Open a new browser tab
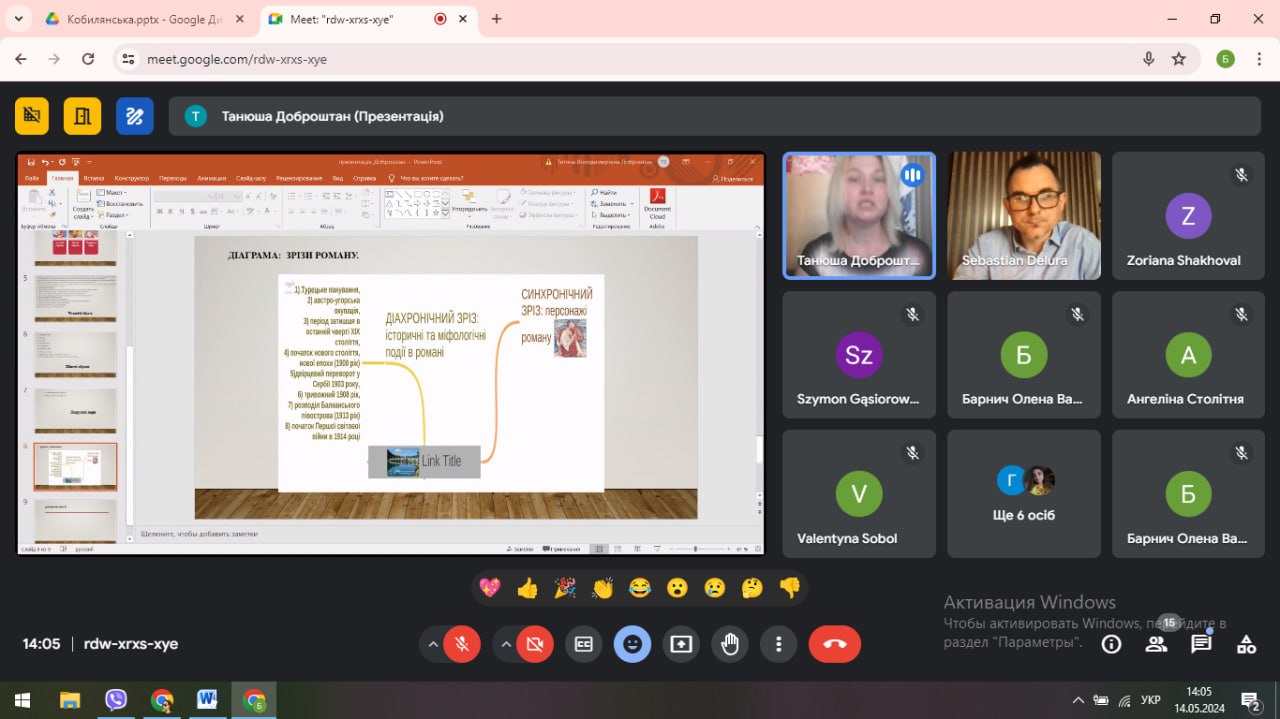The width and height of the screenshot is (1280, 719). [496, 19]
